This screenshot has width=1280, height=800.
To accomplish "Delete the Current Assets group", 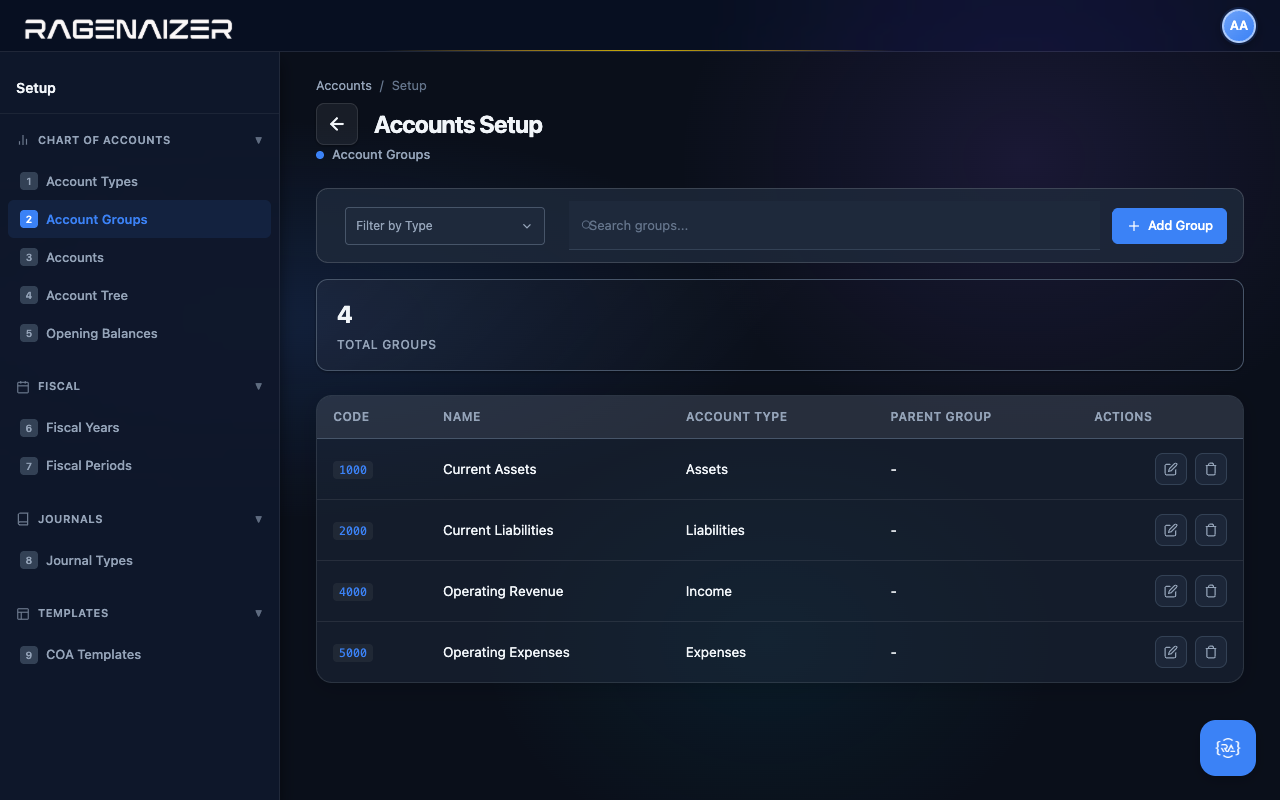I will click(x=1211, y=469).
